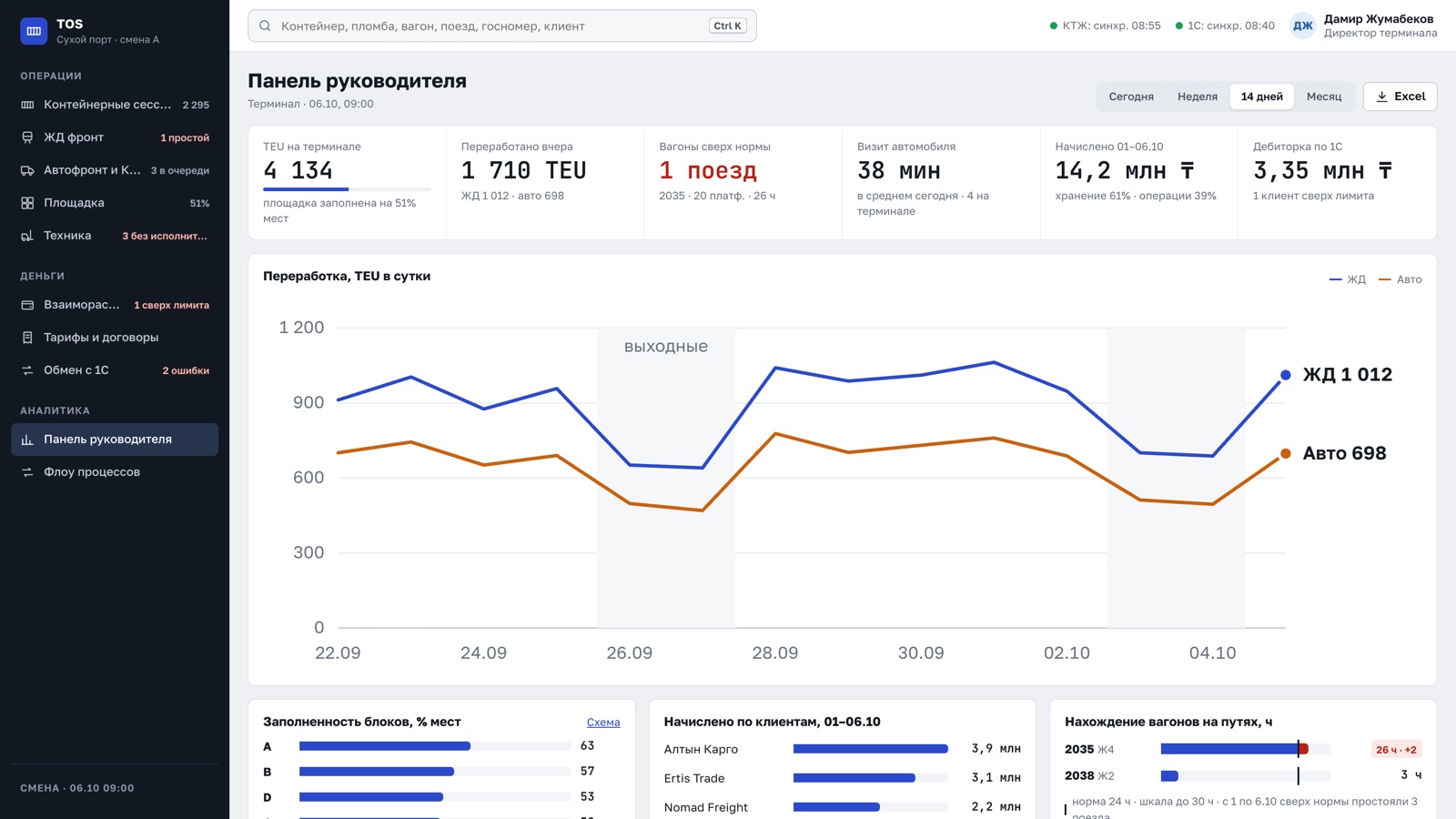Click the ЖД 1 012 endpoint marker

pyautogui.click(x=1286, y=375)
